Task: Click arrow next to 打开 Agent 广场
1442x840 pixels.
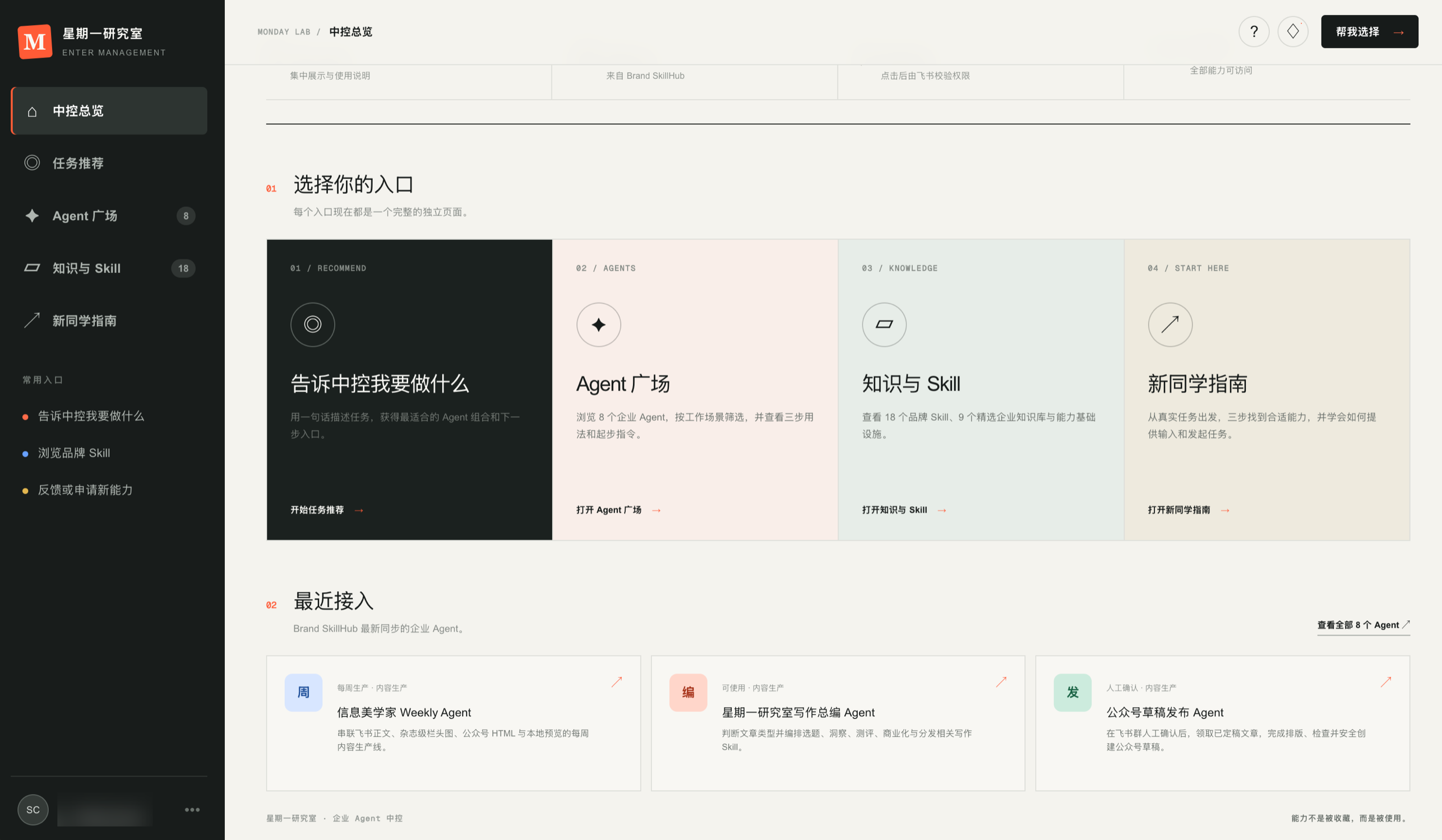Action: click(x=657, y=510)
